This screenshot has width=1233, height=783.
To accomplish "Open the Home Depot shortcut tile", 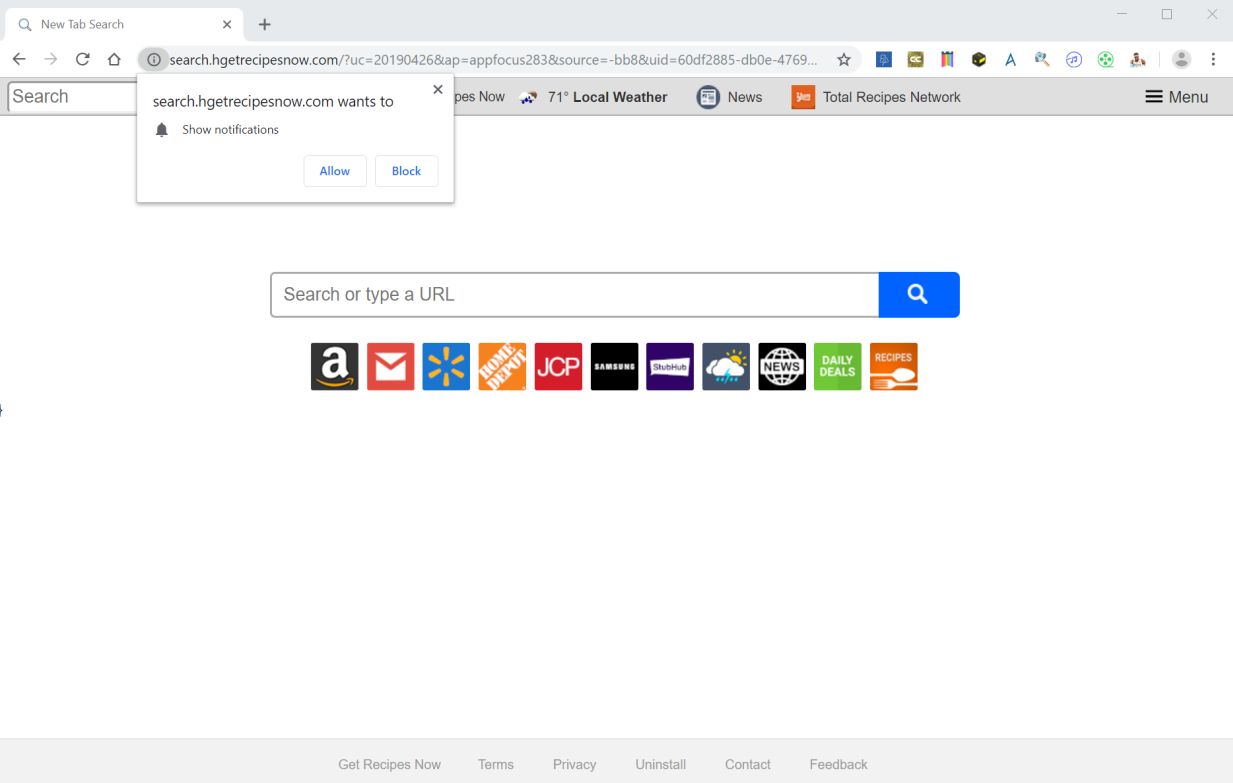I will [502, 366].
